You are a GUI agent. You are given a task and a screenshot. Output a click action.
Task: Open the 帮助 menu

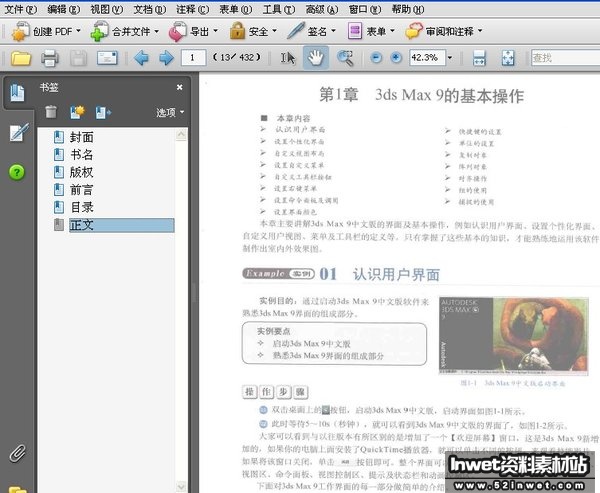pos(408,9)
